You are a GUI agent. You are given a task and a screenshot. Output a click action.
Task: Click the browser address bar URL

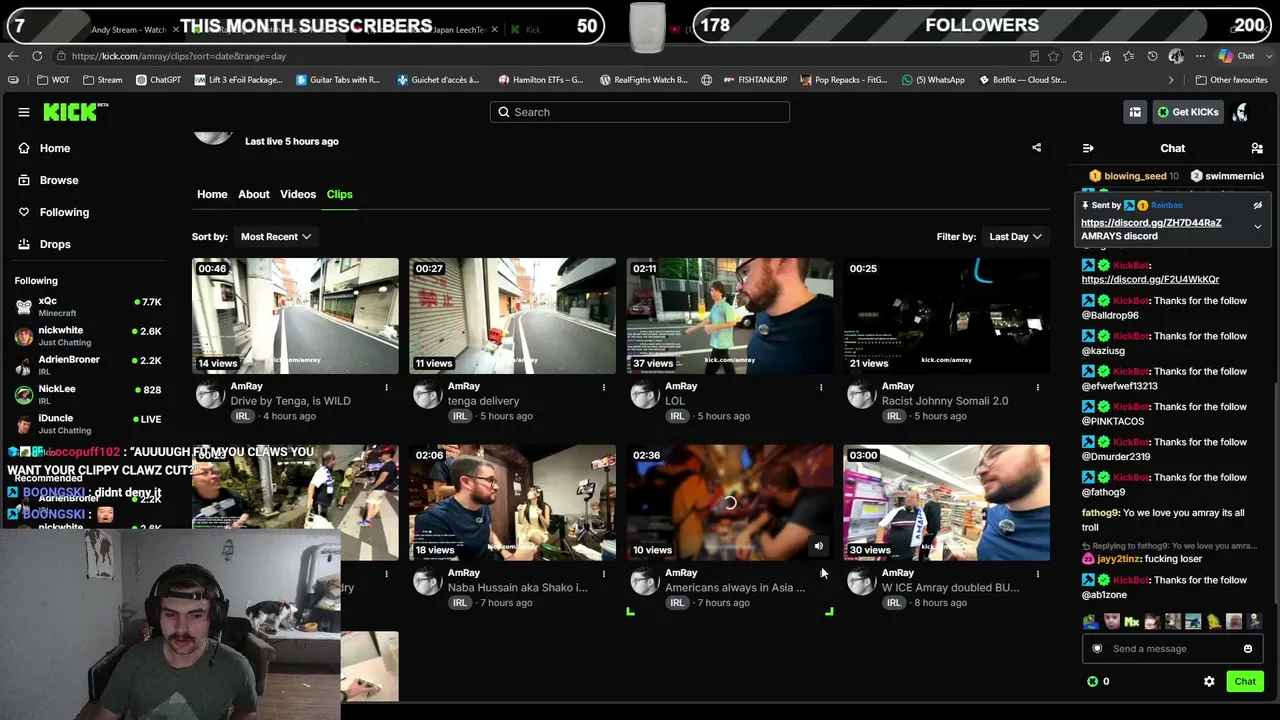point(179,56)
